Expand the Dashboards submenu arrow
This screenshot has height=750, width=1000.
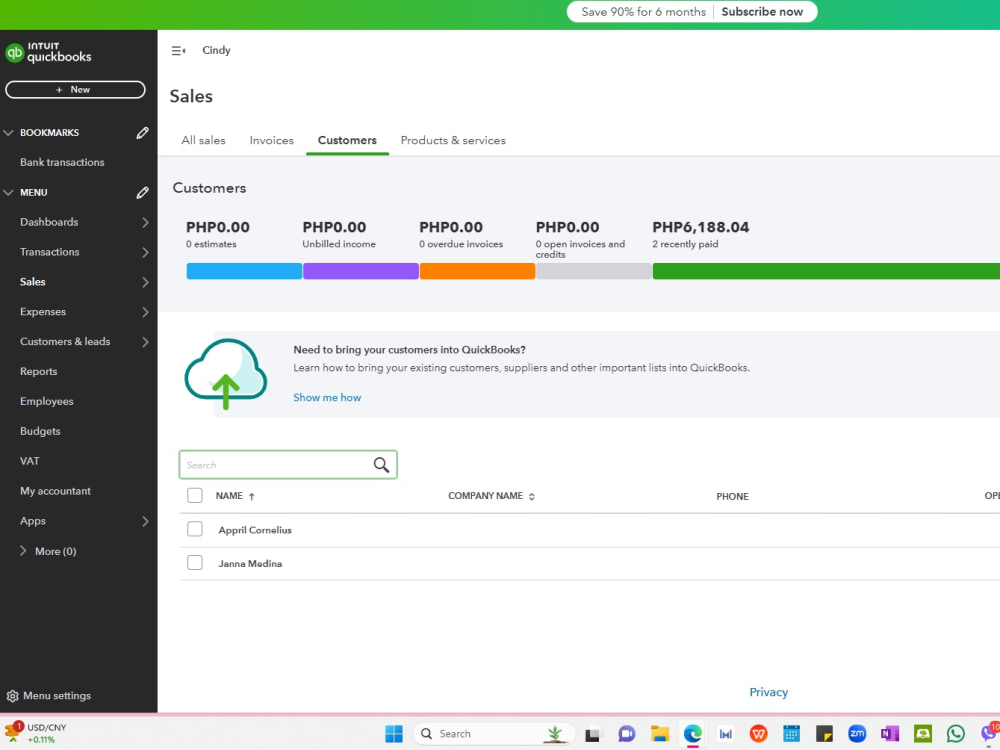click(145, 223)
